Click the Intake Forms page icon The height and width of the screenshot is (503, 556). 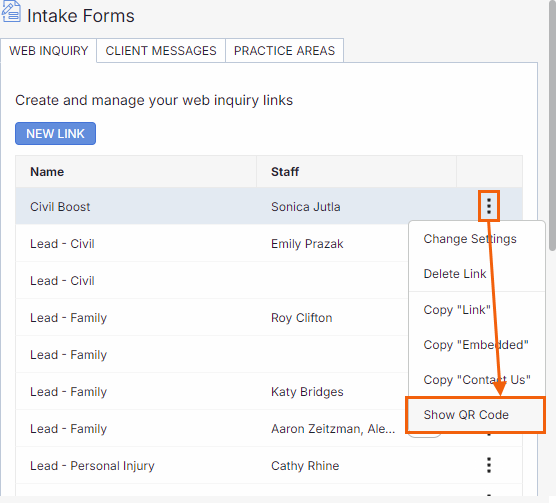pyautogui.click(x=11, y=12)
